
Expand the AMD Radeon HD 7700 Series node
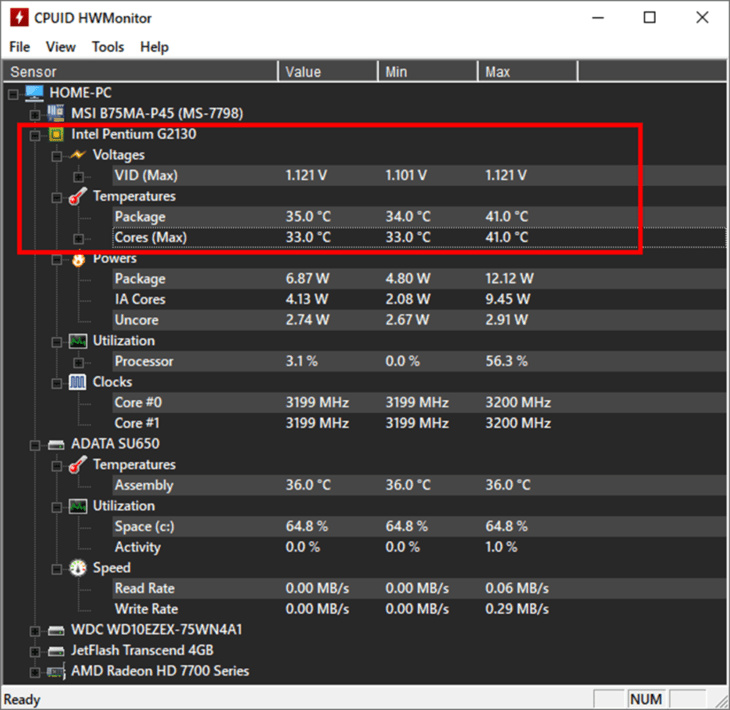point(35,672)
